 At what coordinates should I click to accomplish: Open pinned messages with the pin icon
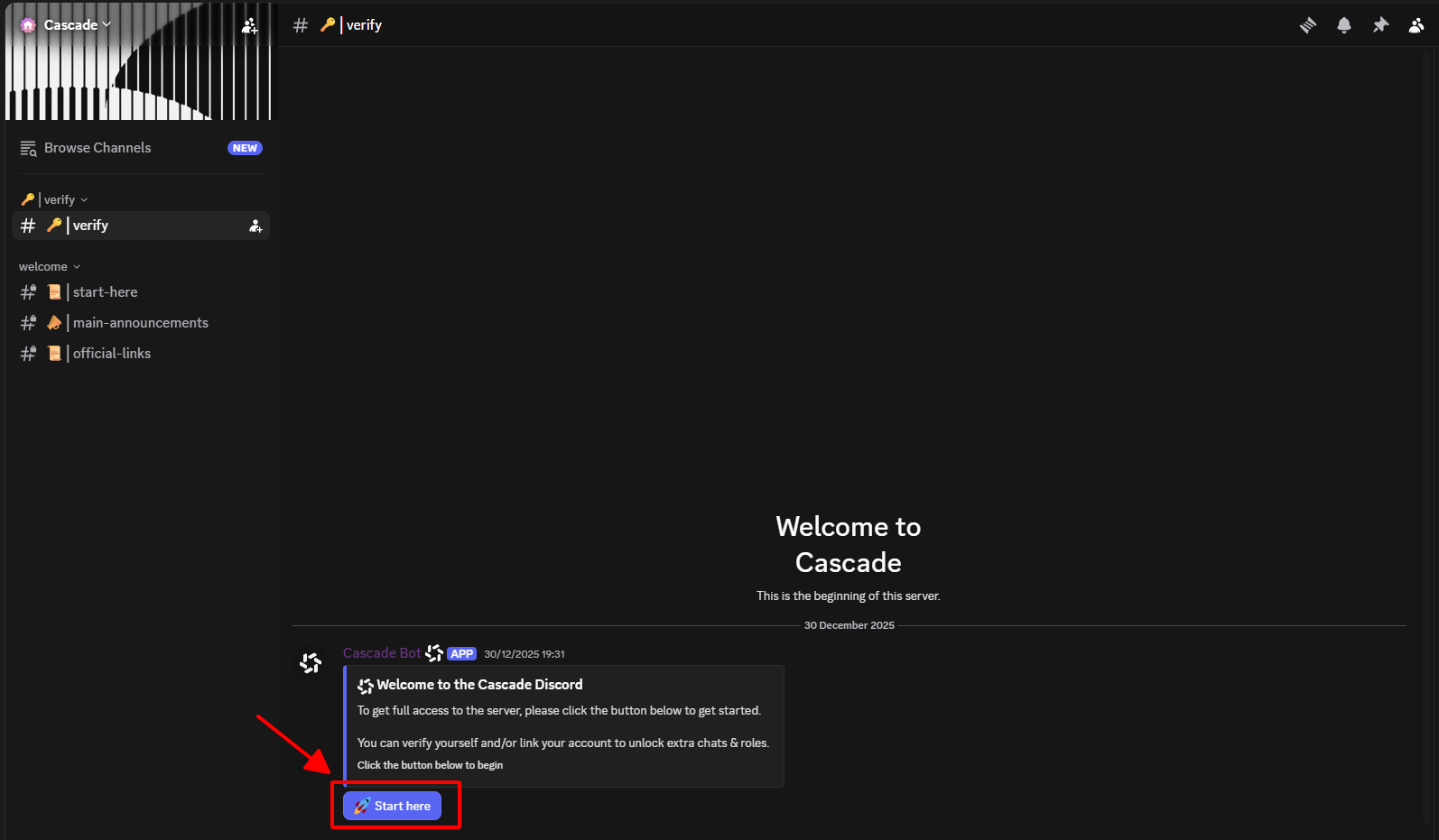coord(1380,25)
